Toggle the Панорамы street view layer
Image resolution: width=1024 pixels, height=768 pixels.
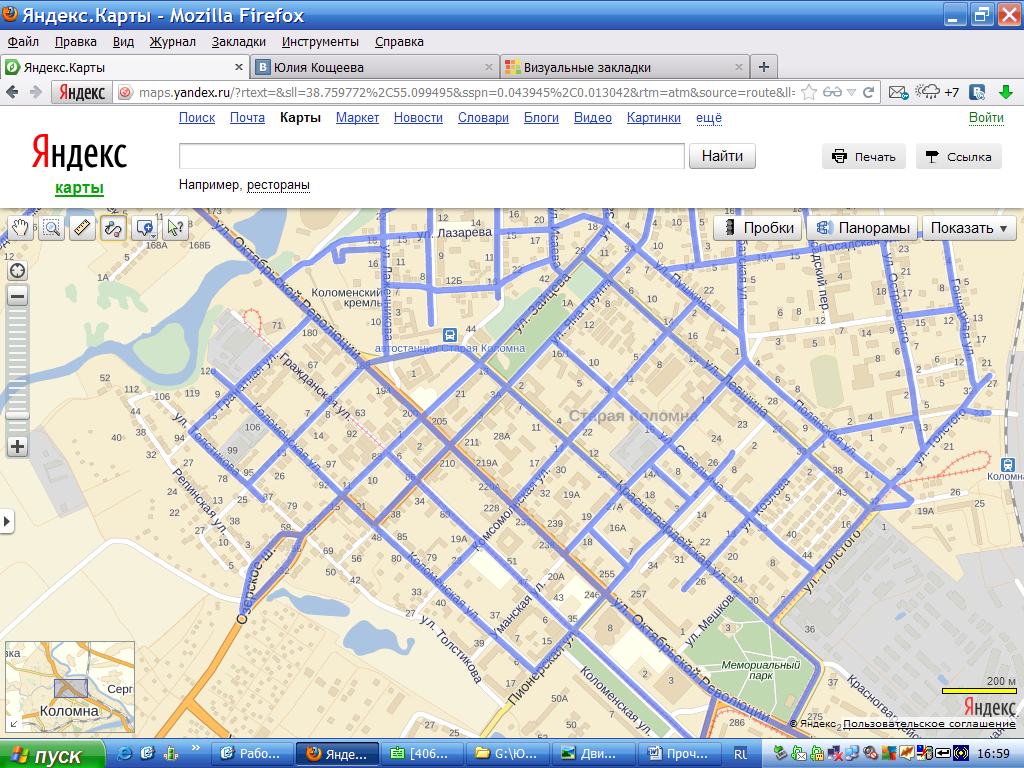pyautogui.click(x=863, y=228)
